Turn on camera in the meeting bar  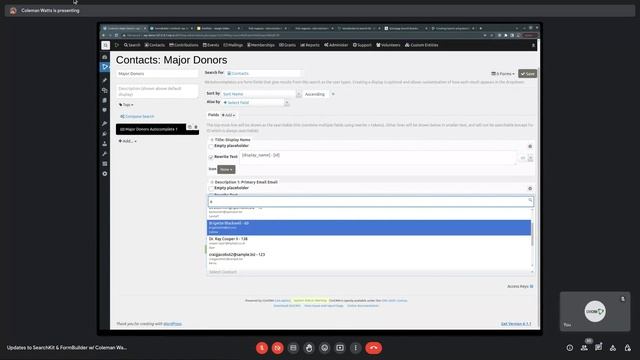(278, 348)
